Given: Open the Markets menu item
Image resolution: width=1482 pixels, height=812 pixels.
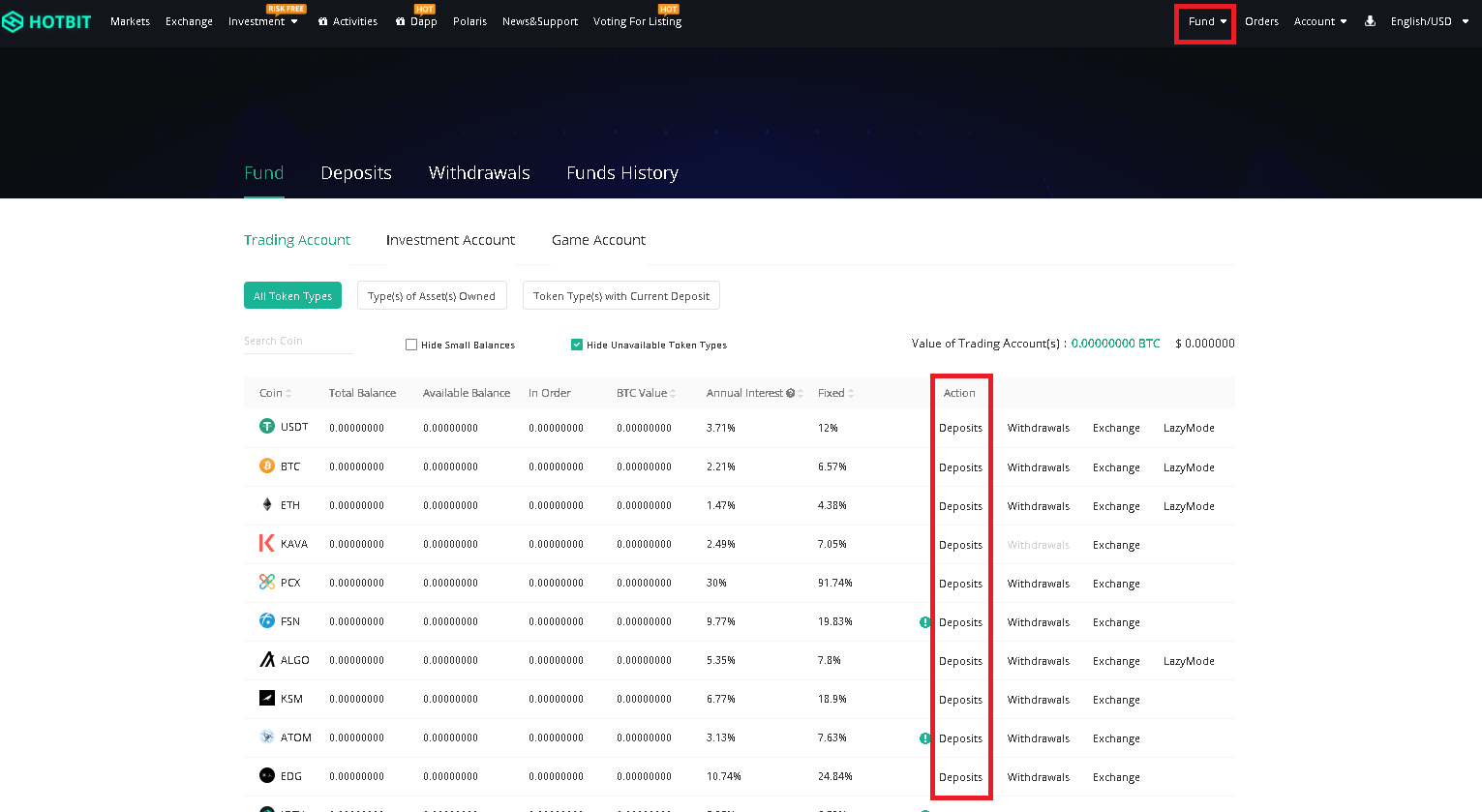Looking at the screenshot, I should point(130,21).
